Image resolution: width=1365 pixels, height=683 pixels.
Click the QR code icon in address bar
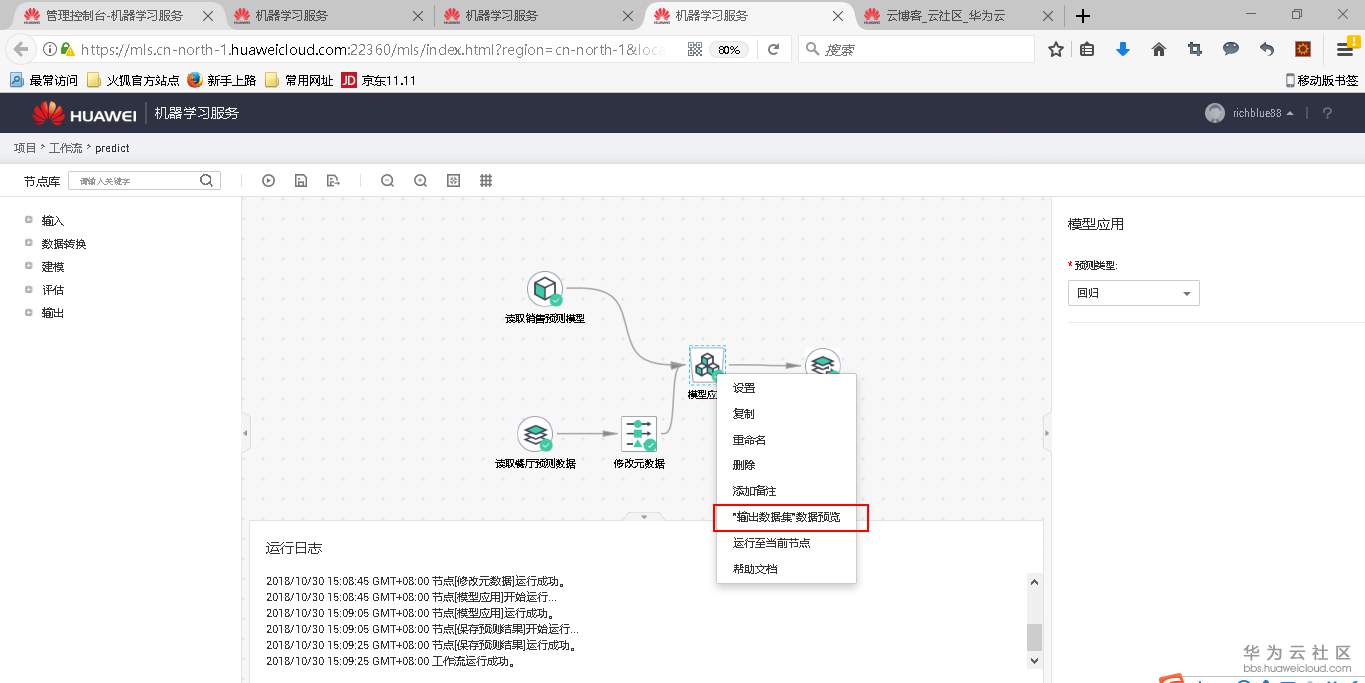tap(695, 49)
